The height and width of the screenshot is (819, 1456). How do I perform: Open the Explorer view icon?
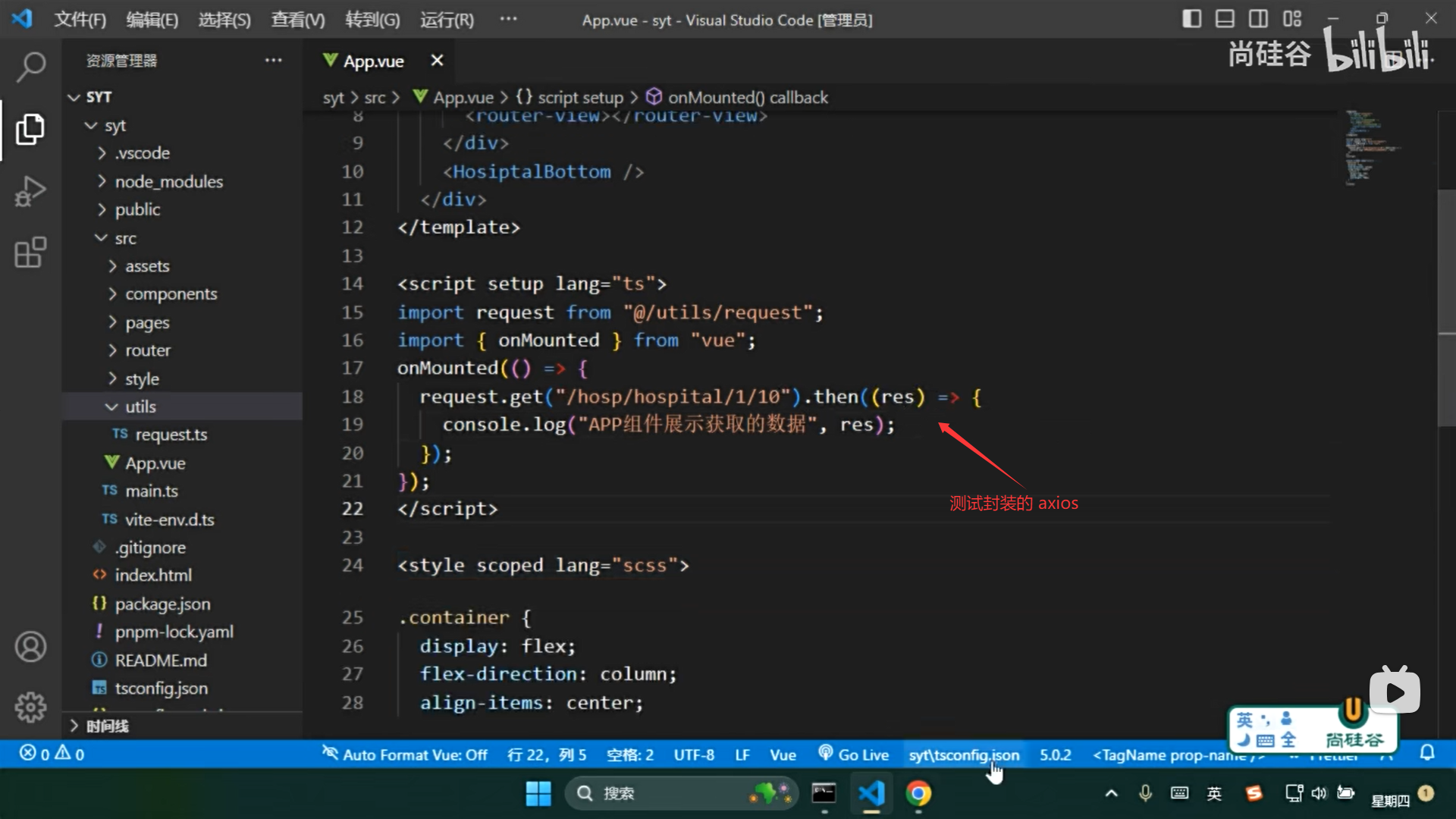pos(30,129)
